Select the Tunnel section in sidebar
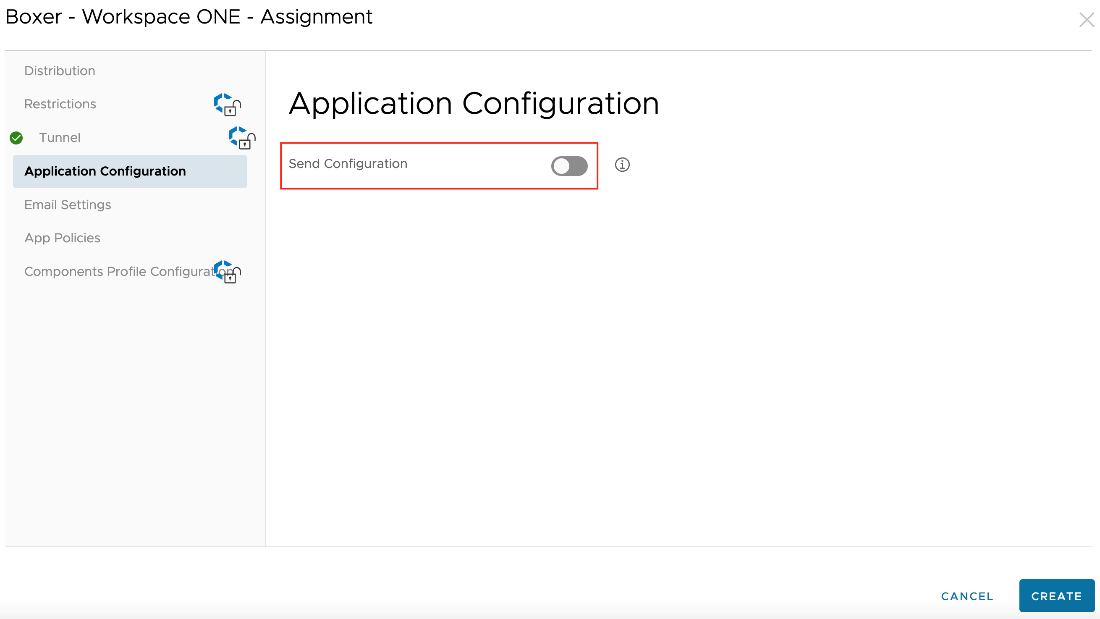The width and height of the screenshot is (1100, 619). (x=60, y=138)
